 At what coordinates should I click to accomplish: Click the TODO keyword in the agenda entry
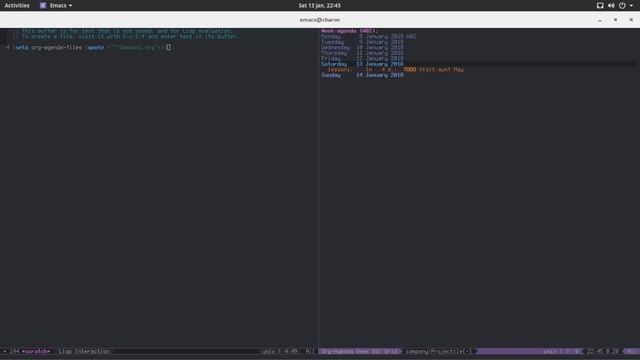click(410, 69)
